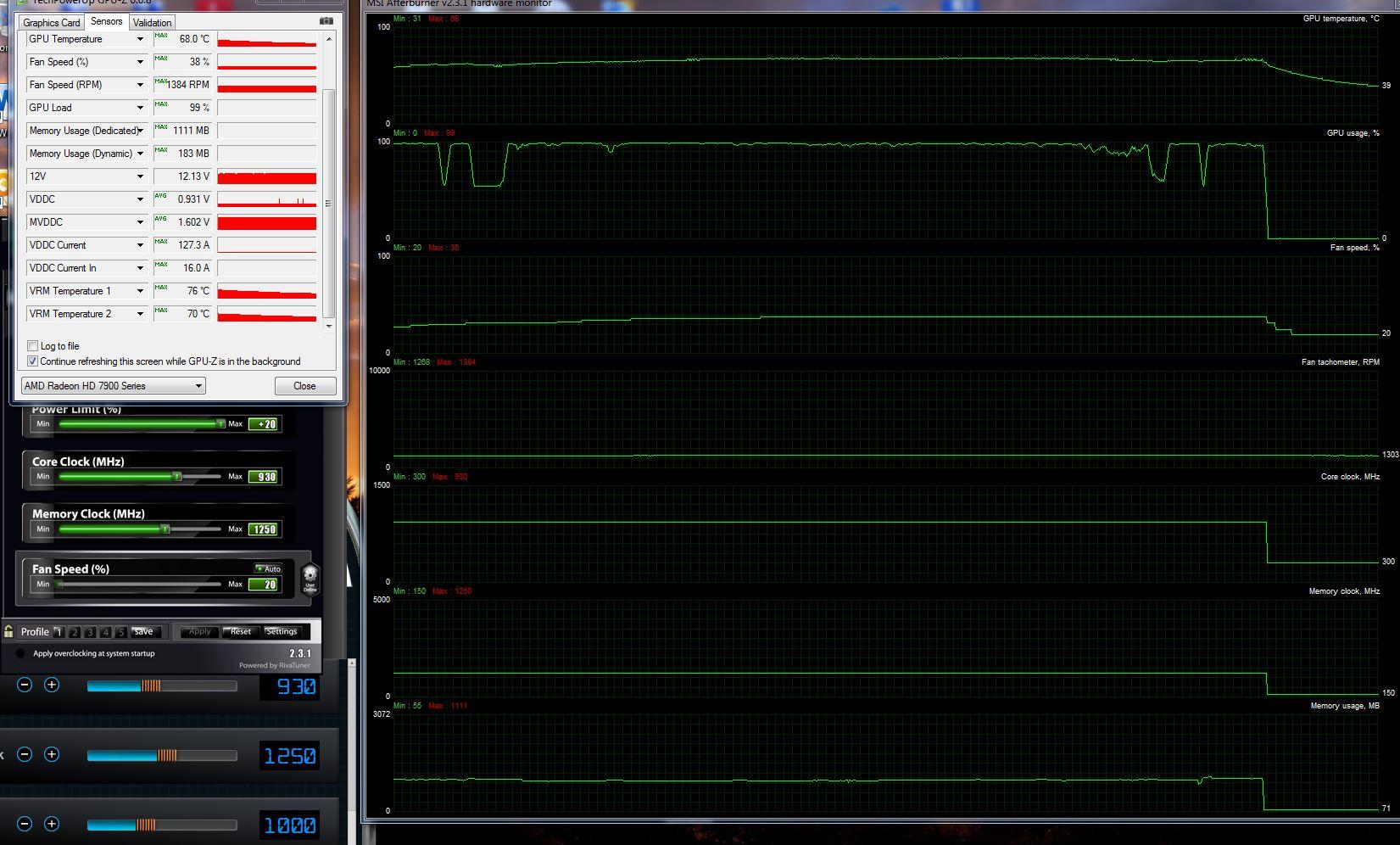
Task: Open Fan Speed (%) sensor dropdown
Action: 140,62
